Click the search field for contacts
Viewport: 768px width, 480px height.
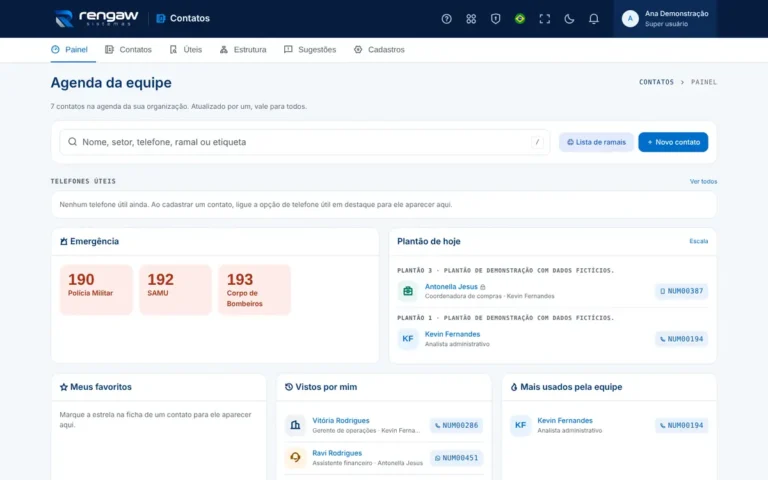click(x=304, y=142)
